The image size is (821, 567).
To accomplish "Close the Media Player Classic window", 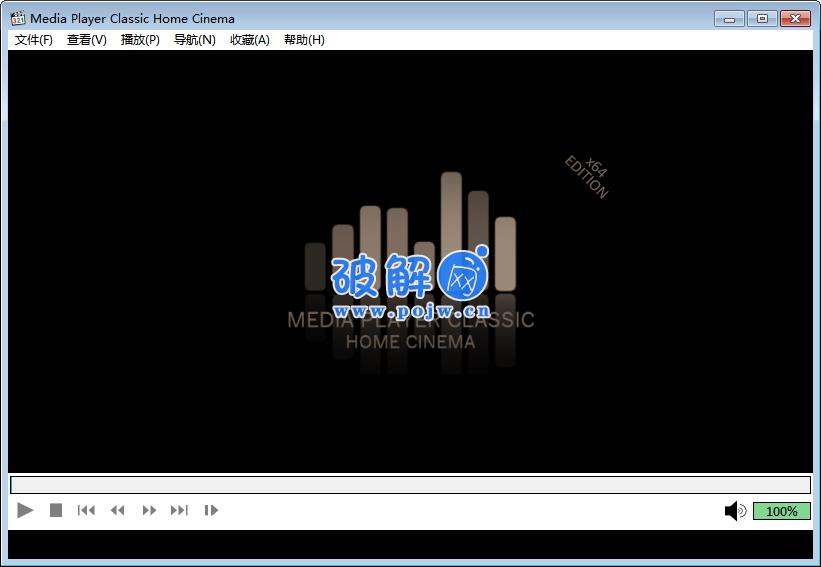I will (x=795, y=19).
